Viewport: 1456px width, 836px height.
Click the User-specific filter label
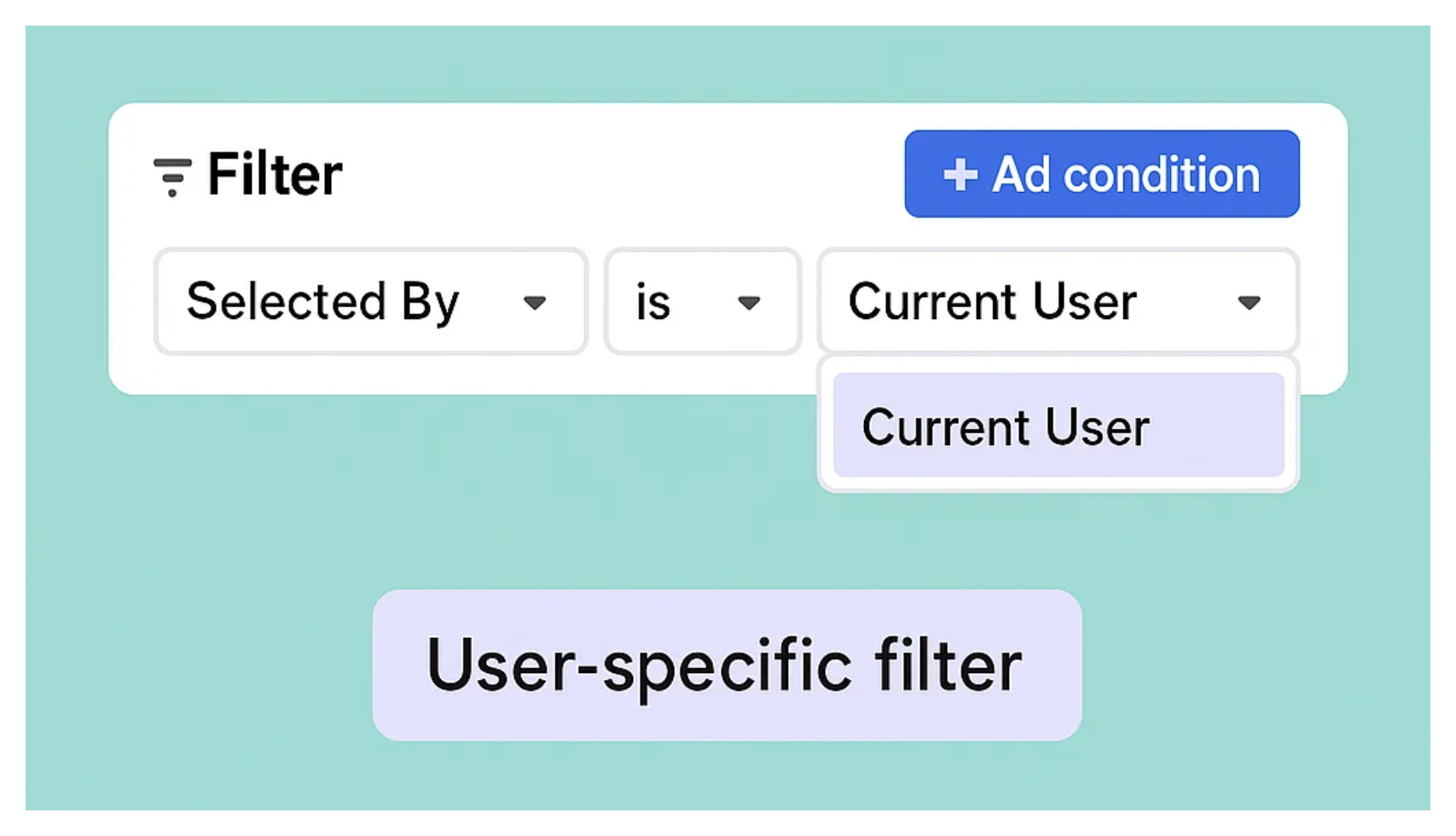[727, 665]
